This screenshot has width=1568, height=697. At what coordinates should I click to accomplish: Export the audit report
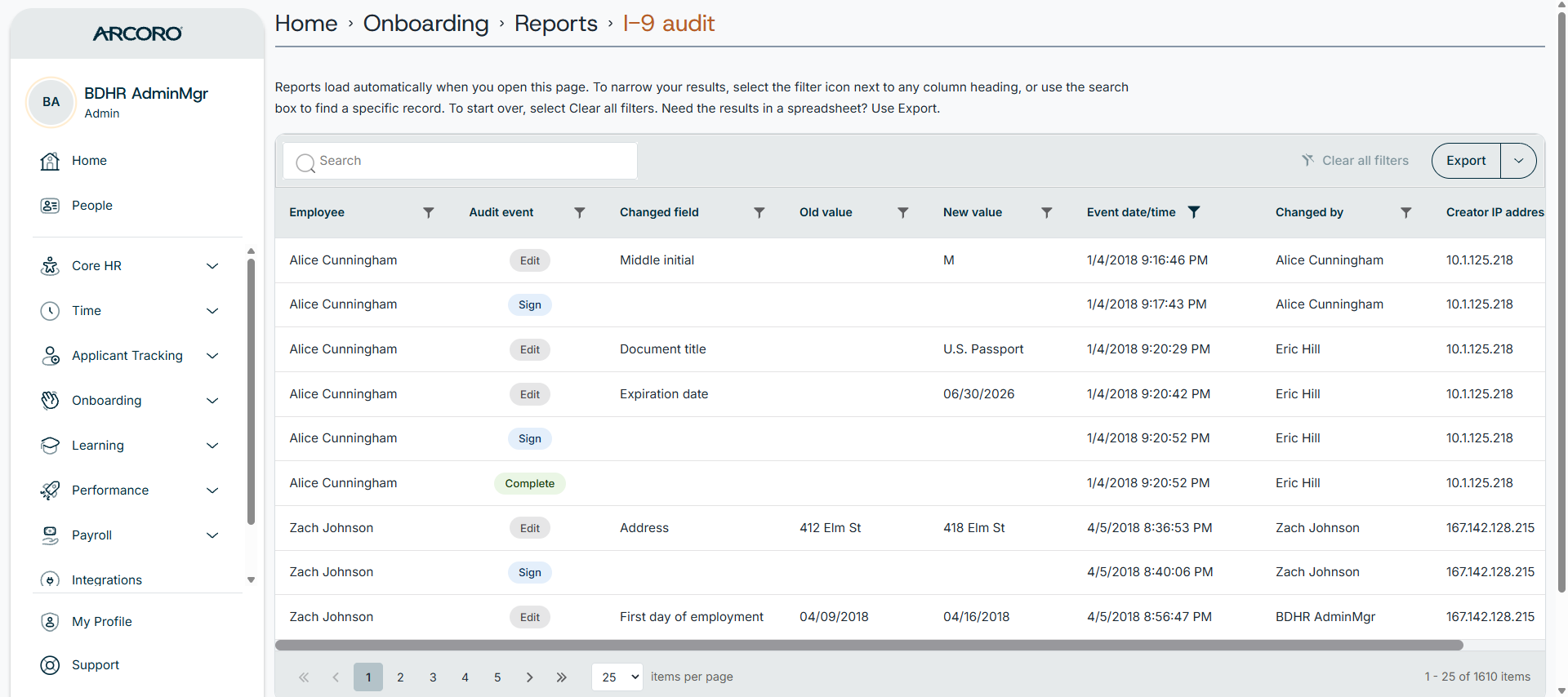pyautogui.click(x=1466, y=161)
